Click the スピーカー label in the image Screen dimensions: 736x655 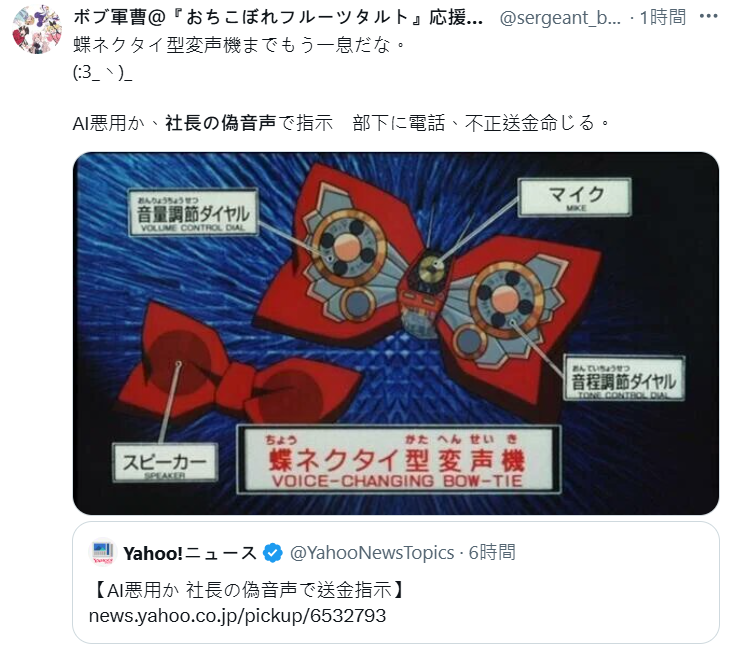(165, 462)
